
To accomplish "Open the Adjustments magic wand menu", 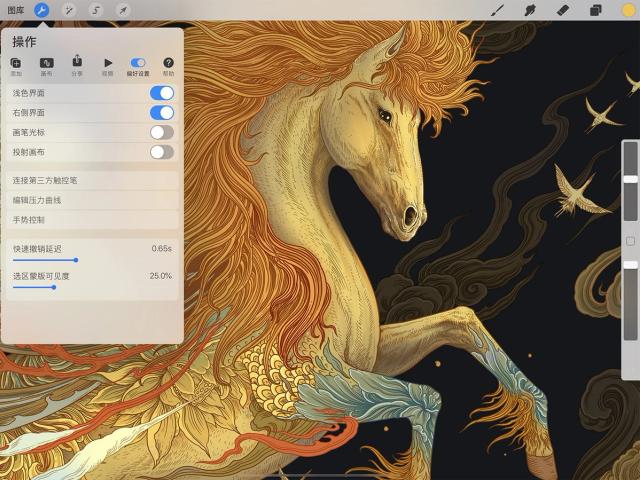I will (x=69, y=10).
